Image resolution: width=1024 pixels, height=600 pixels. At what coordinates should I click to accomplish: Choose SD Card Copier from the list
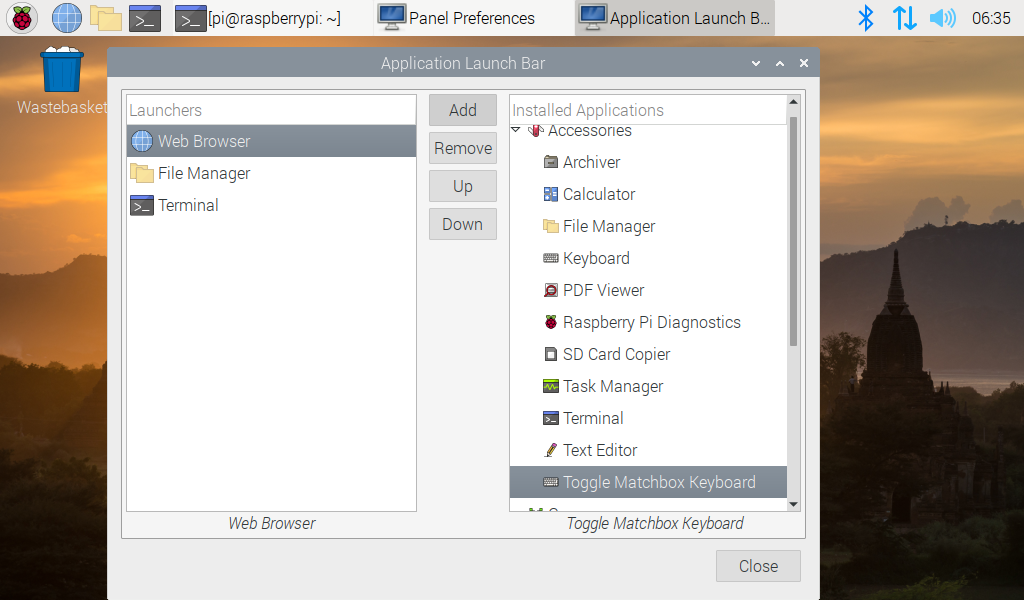coord(616,354)
